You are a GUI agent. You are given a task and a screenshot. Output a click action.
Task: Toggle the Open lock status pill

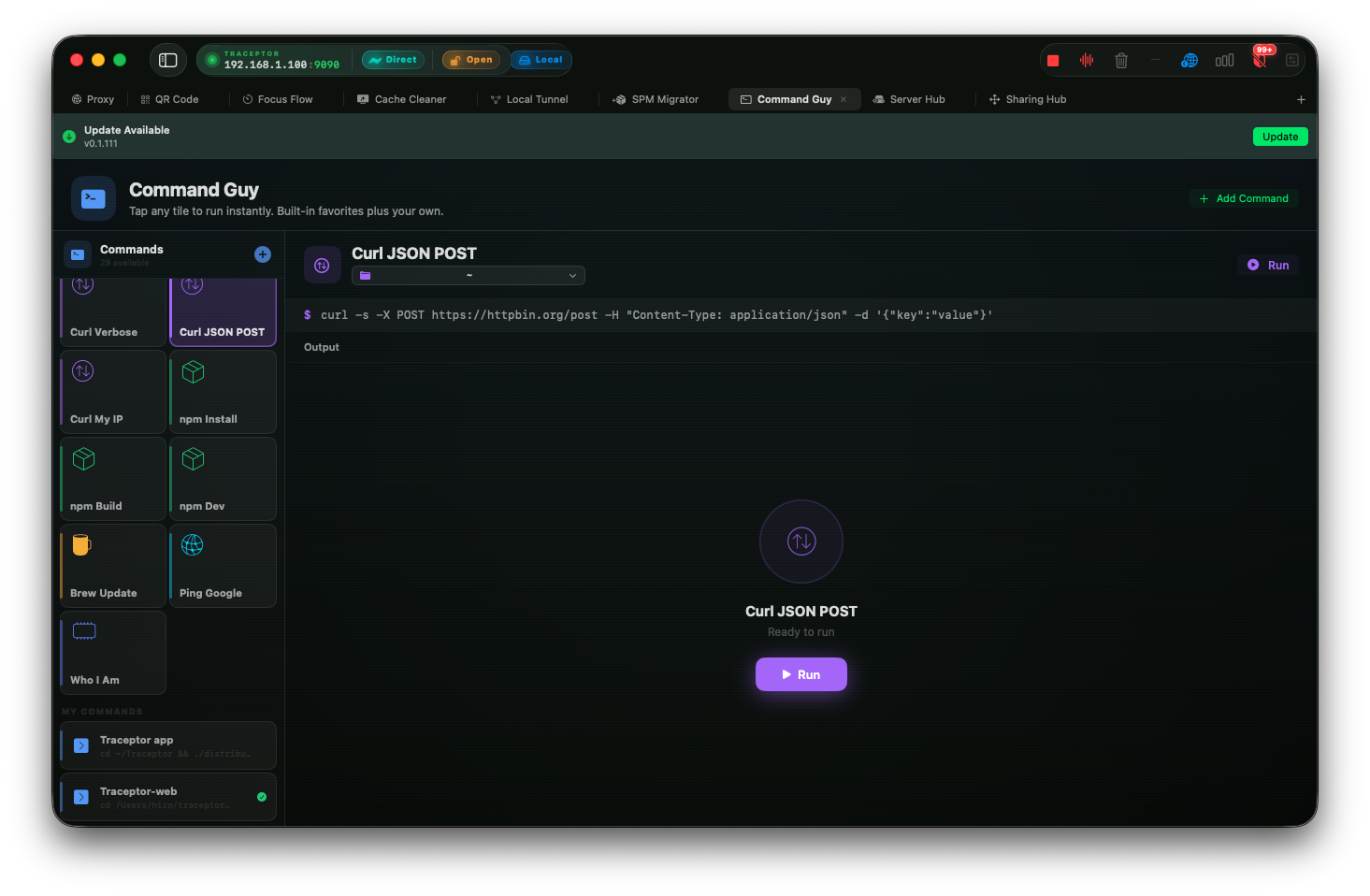point(471,60)
